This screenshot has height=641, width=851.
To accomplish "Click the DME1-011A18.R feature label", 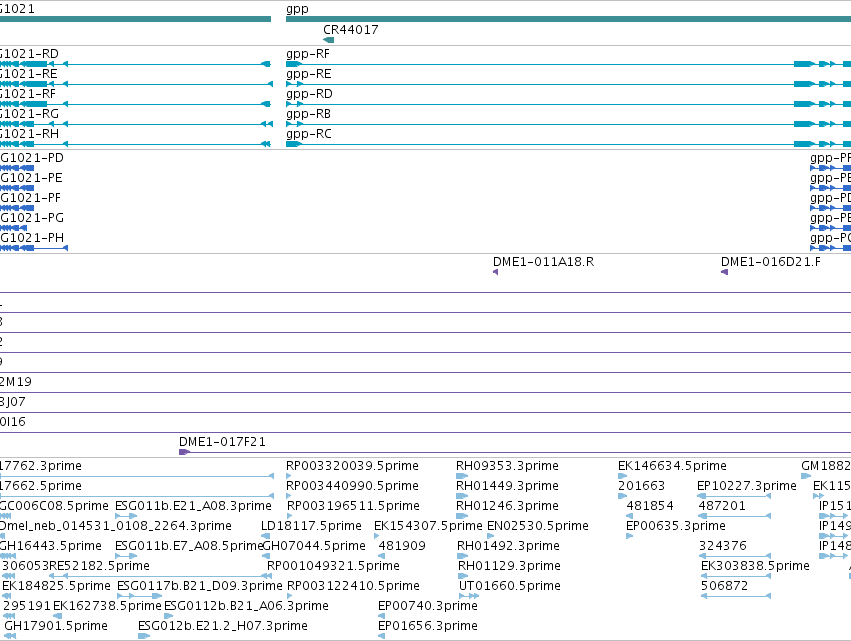I will [x=543, y=262].
